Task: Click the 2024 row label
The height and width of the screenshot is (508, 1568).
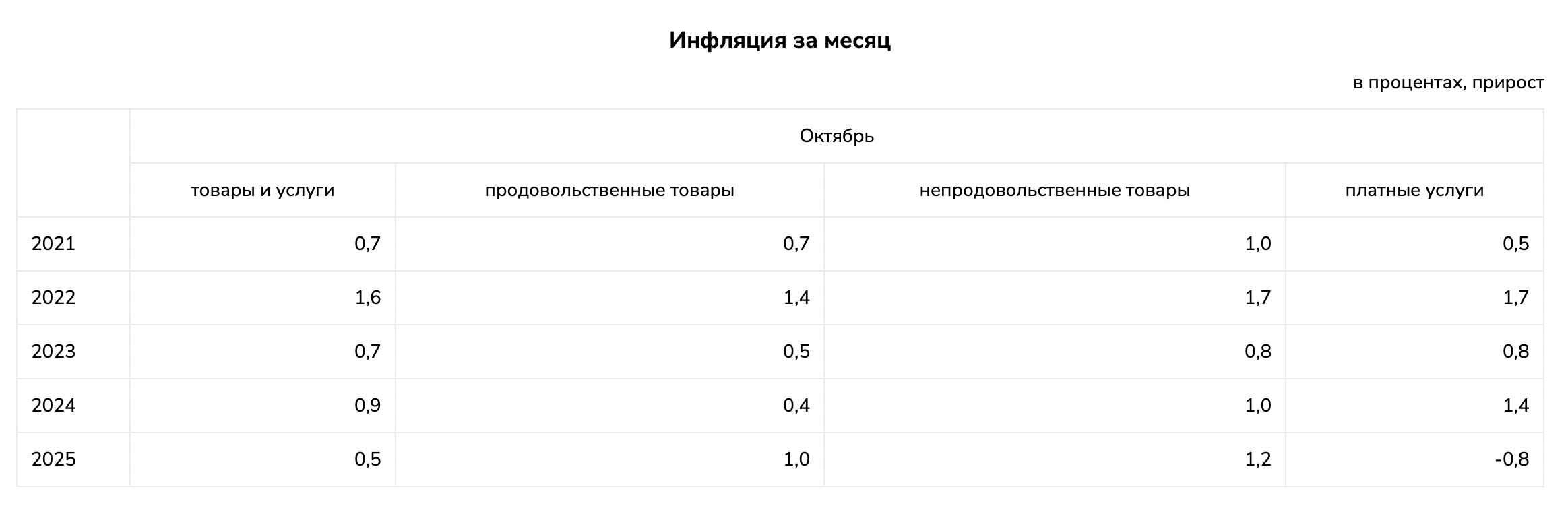Action: [53, 406]
